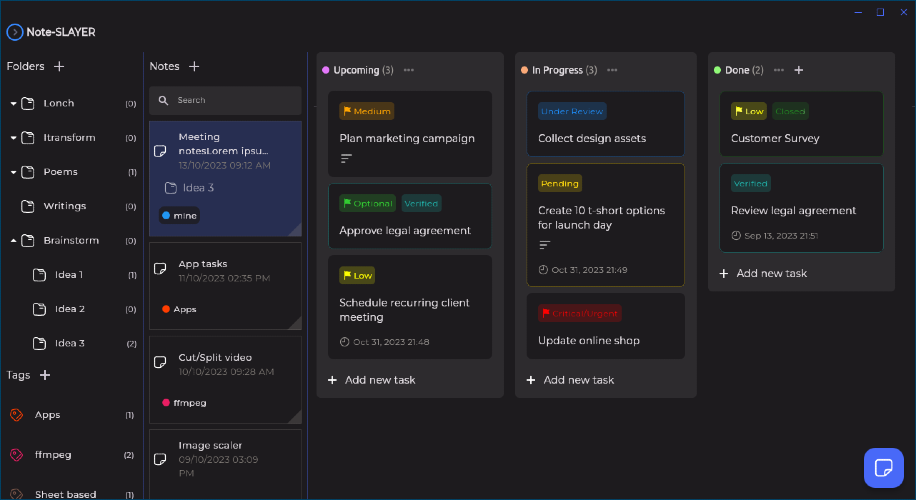Viewport: 916px width, 500px height.
Task: Click description icon on Create 10 t-short options
Action: [544, 245]
